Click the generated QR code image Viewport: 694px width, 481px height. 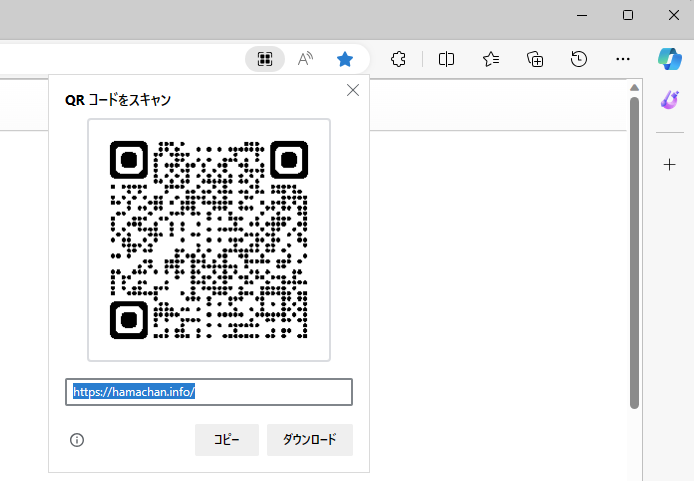pos(209,239)
